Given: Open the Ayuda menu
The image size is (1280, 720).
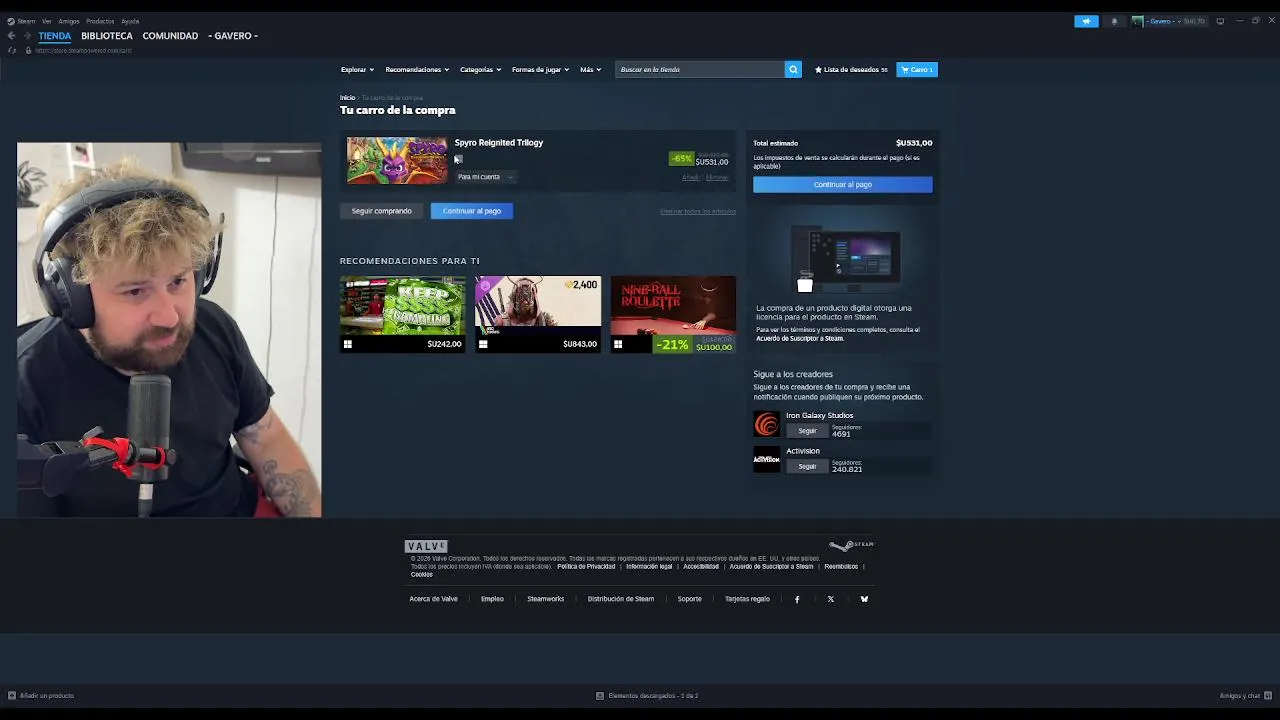Looking at the screenshot, I should tap(130, 21).
